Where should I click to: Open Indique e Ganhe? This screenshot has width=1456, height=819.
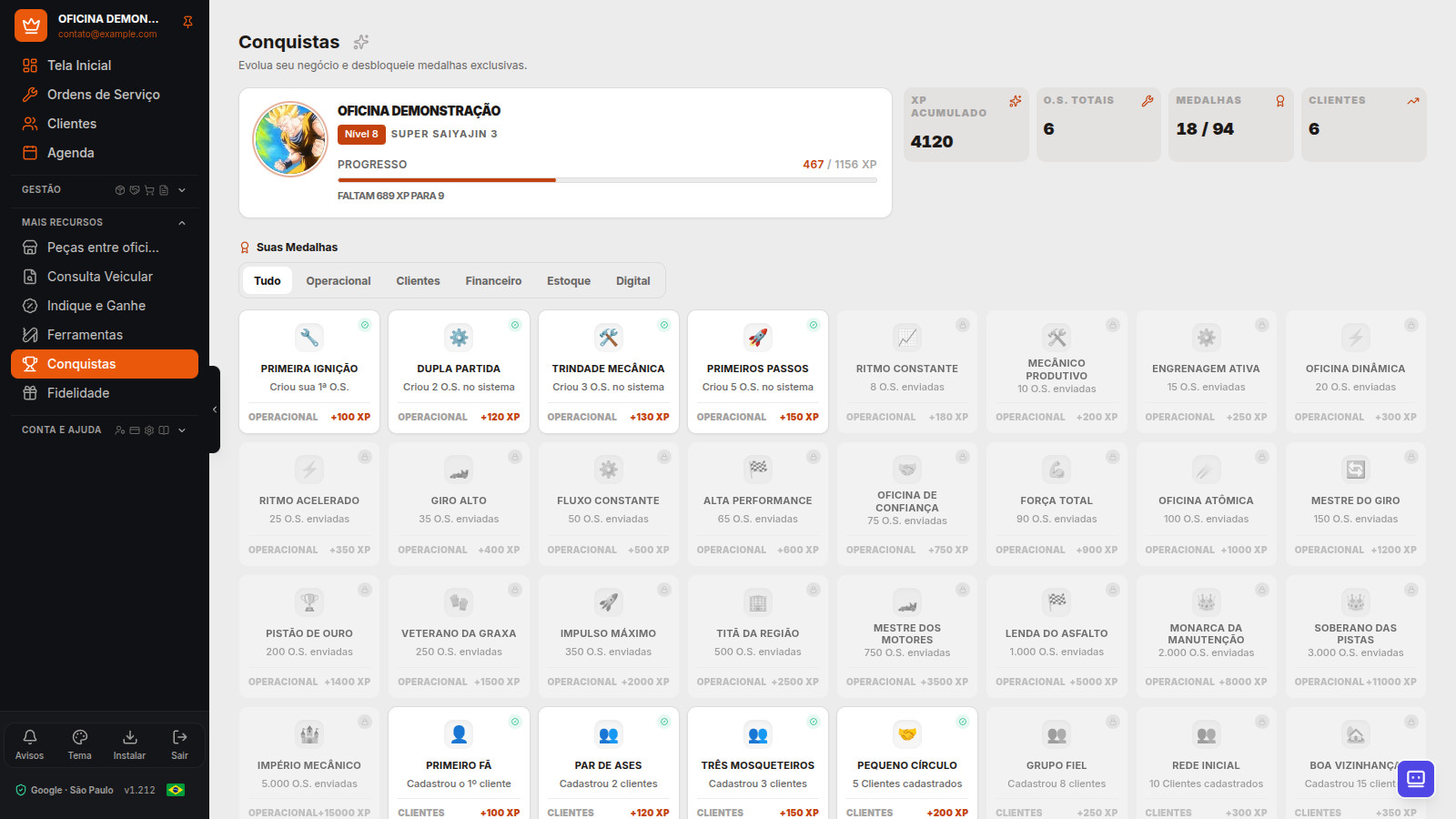(105, 306)
